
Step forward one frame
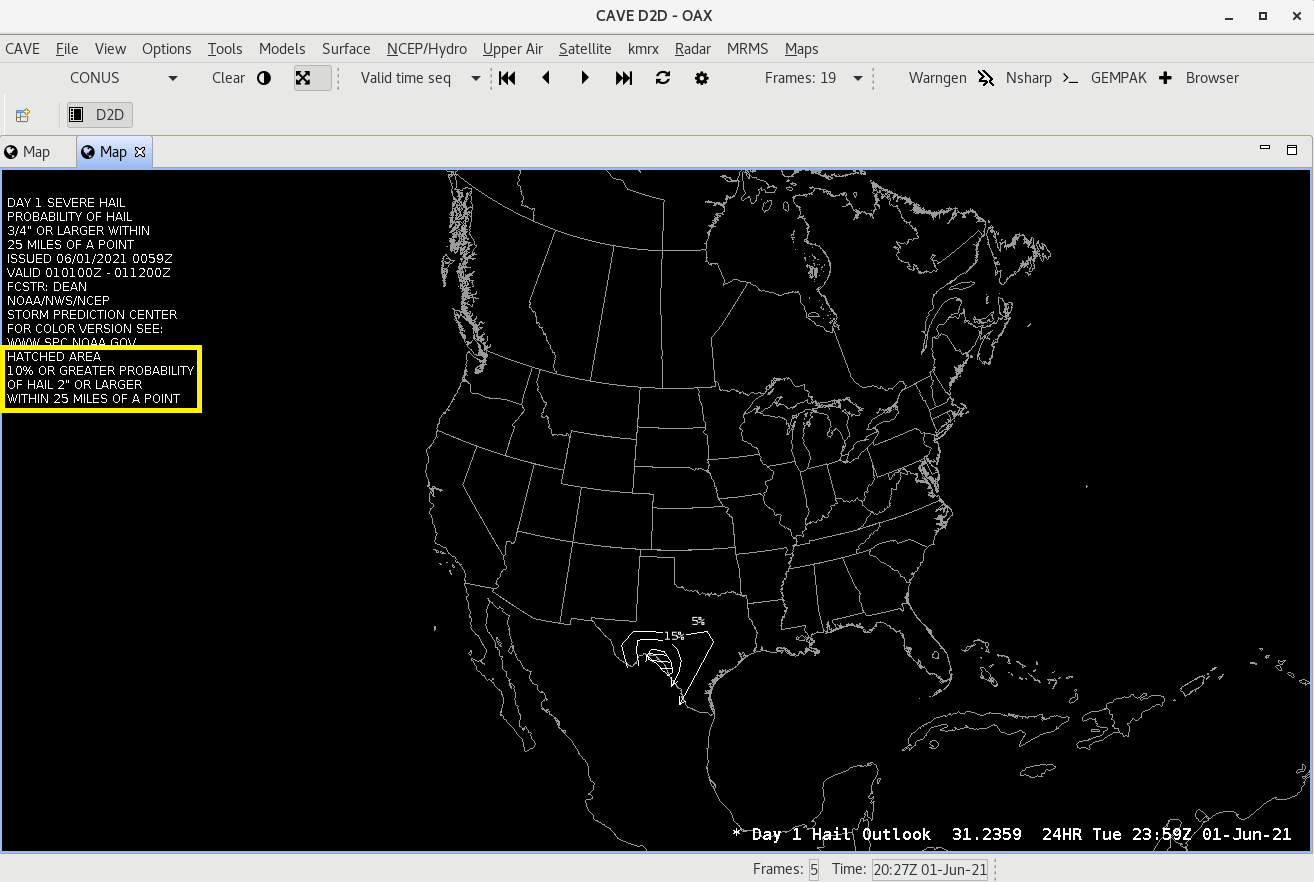(585, 78)
